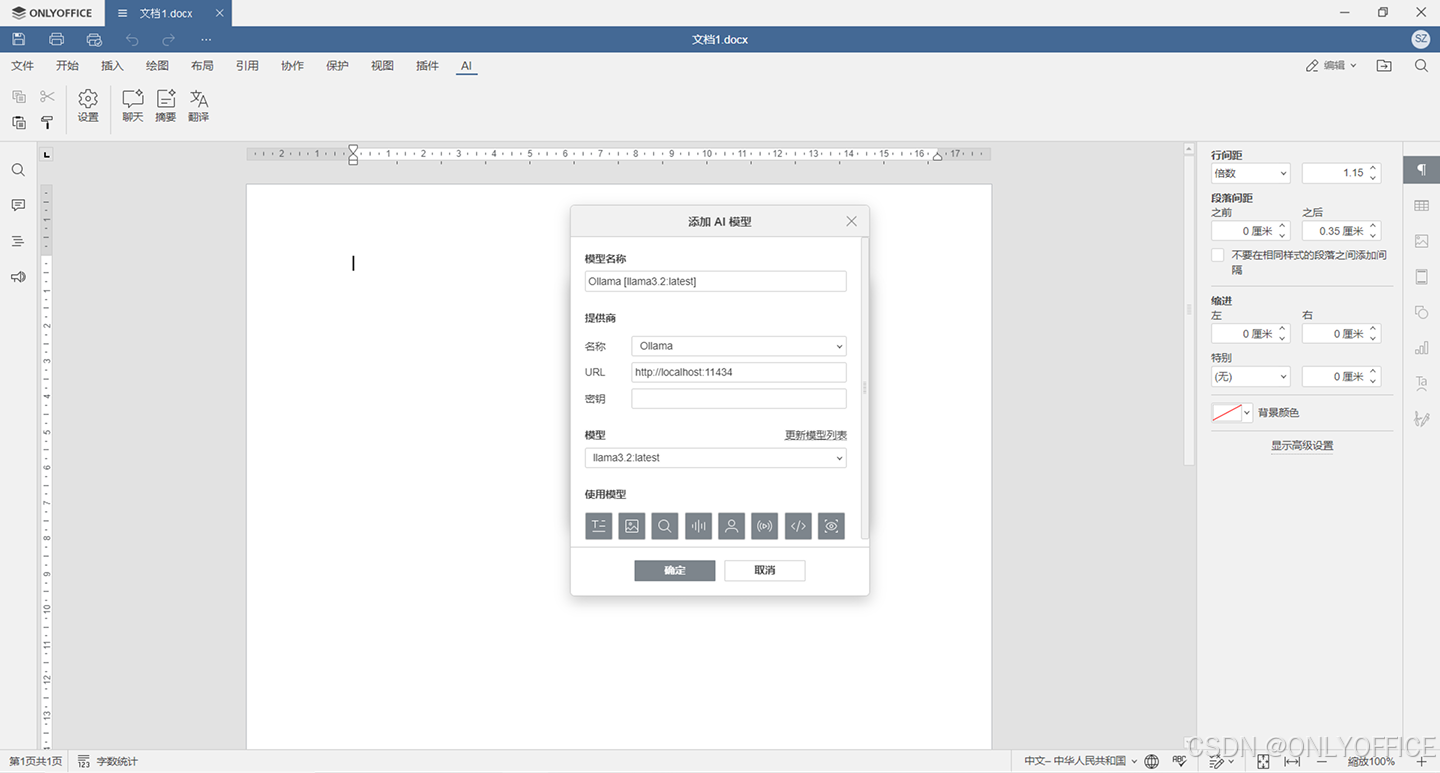Switch to the 引用 tab
The image size is (1440, 773).
(247, 66)
